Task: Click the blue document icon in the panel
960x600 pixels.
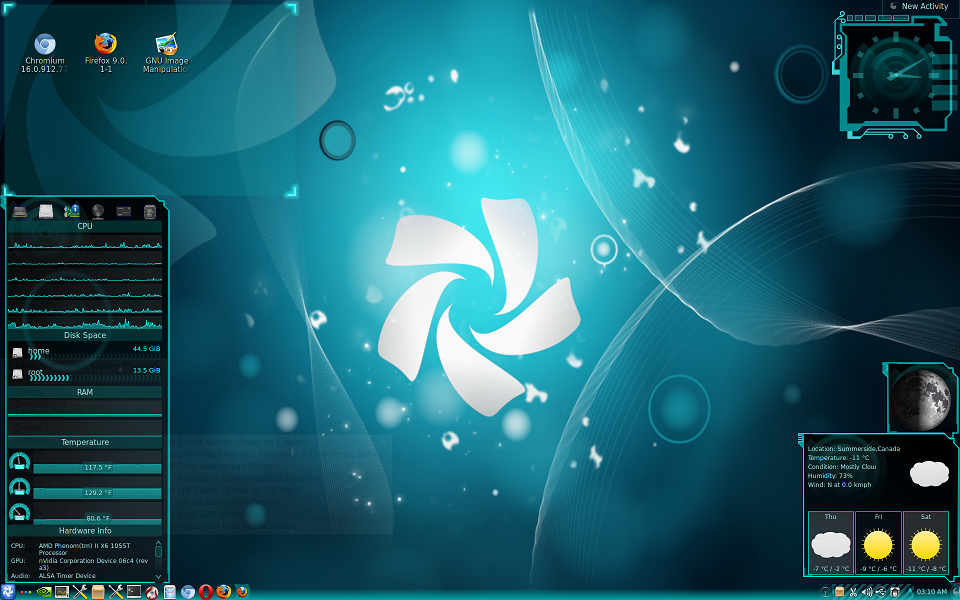Action: (x=170, y=592)
